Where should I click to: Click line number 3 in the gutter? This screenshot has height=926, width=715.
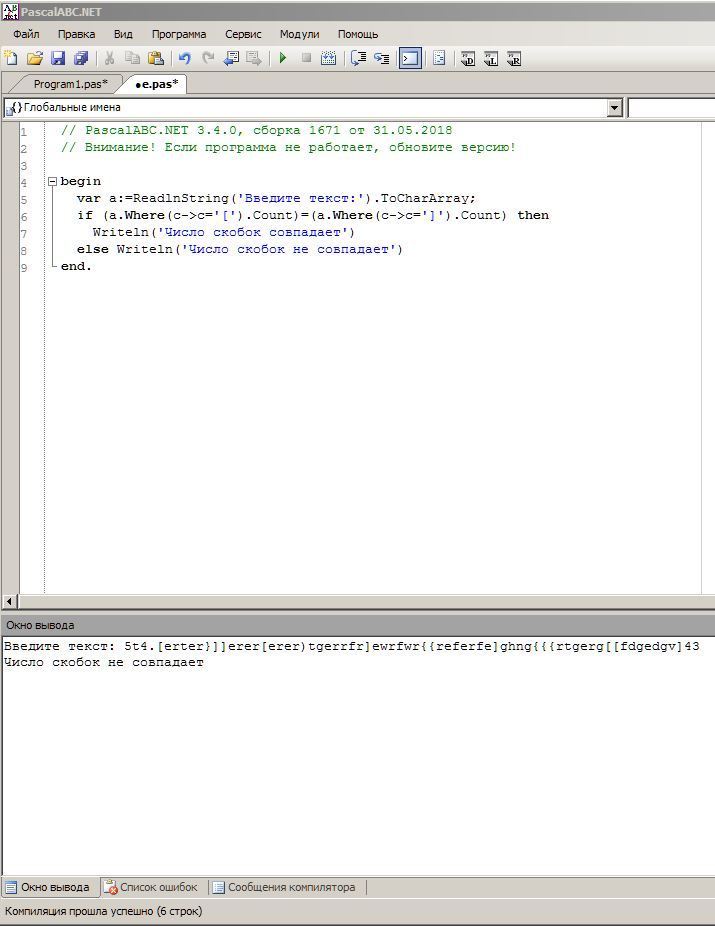[x=24, y=165]
